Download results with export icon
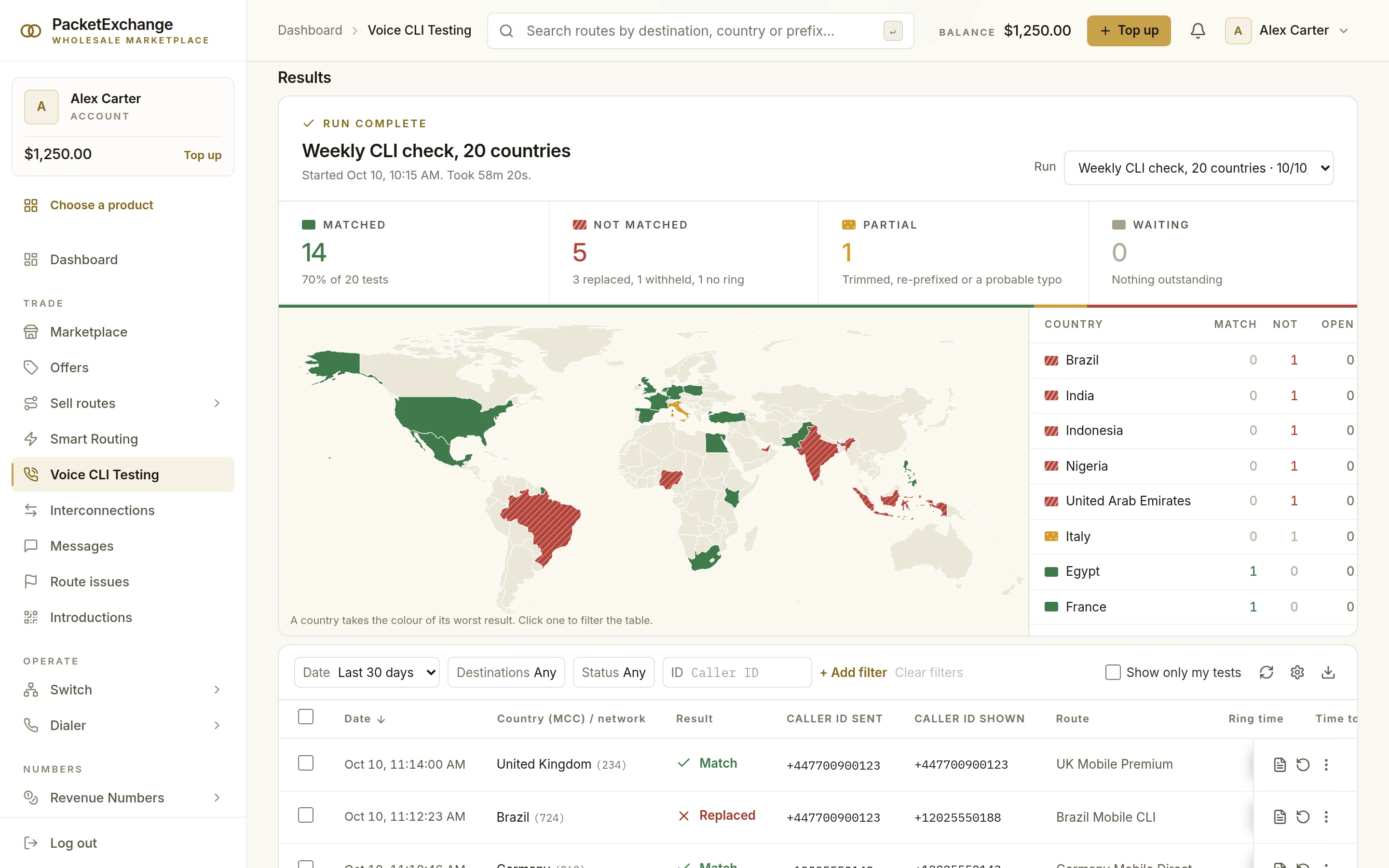The height and width of the screenshot is (868, 1389). (1328, 672)
